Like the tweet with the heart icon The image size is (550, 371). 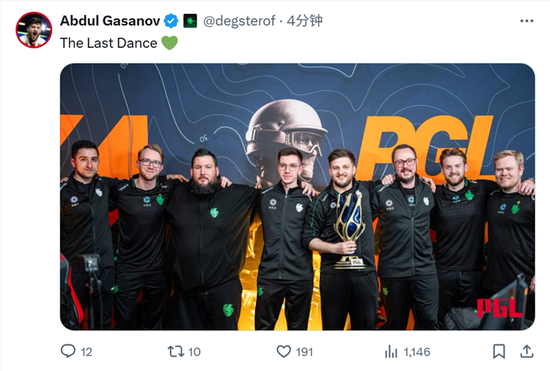pyautogui.click(x=284, y=351)
